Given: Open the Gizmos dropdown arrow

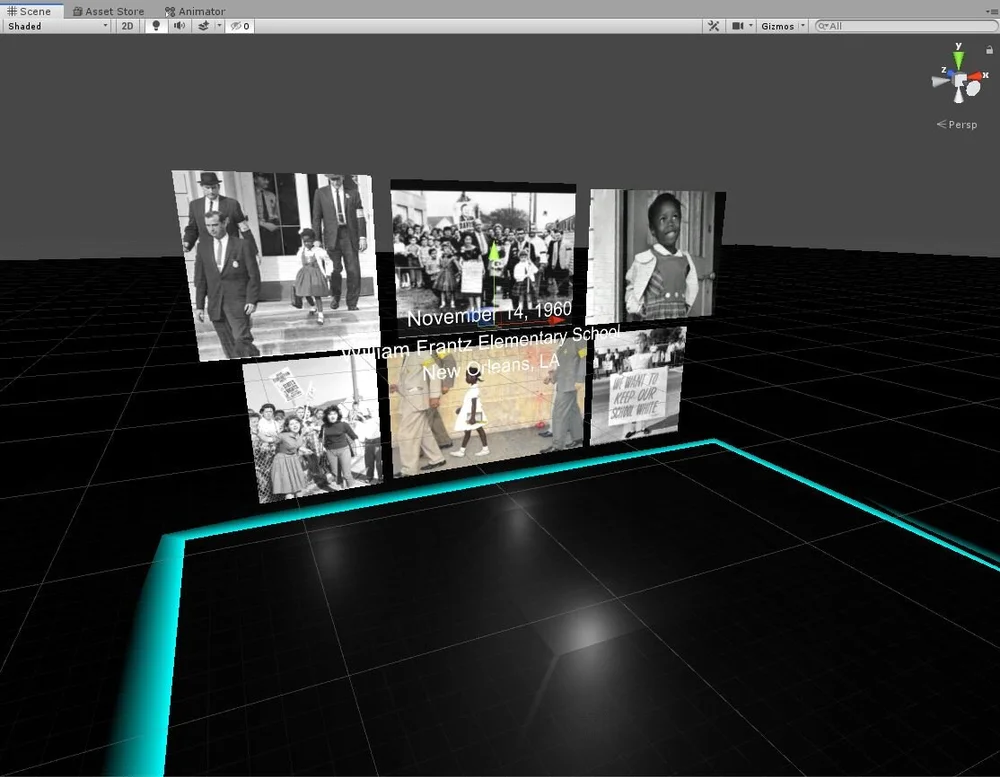Looking at the screenshot, I should pos(802,26).
